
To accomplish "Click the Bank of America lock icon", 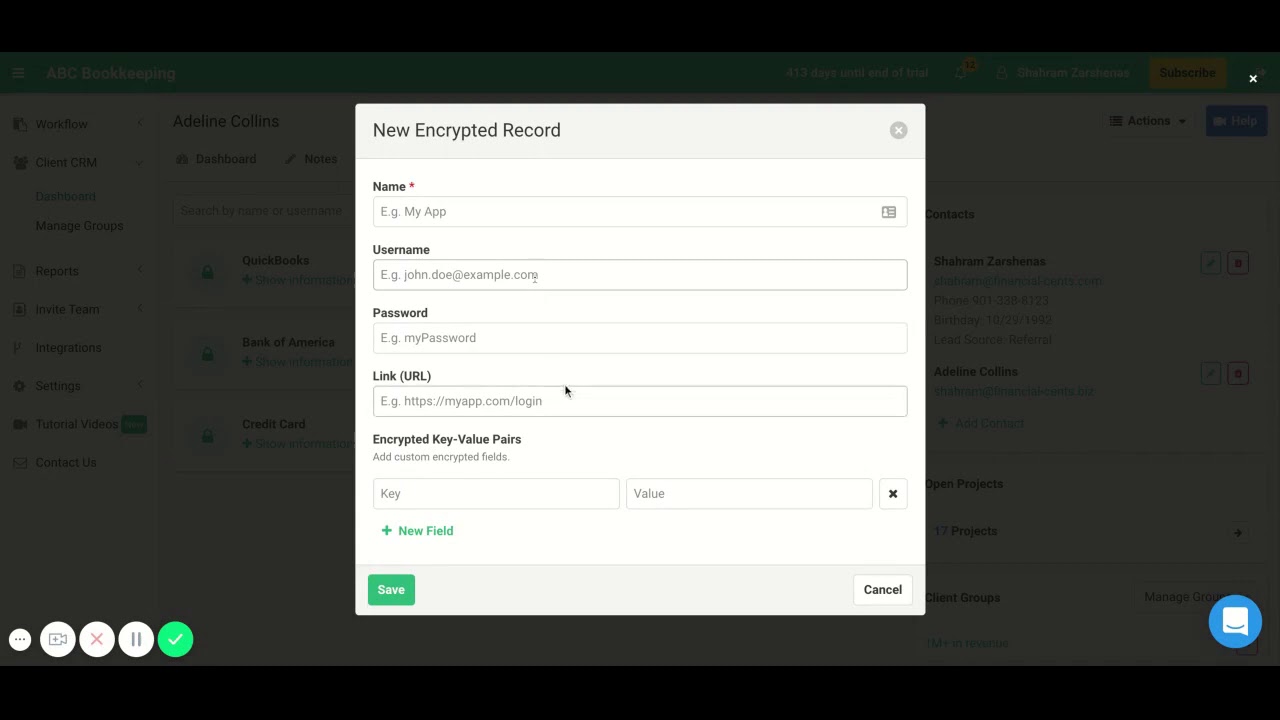I will point(207,353).
